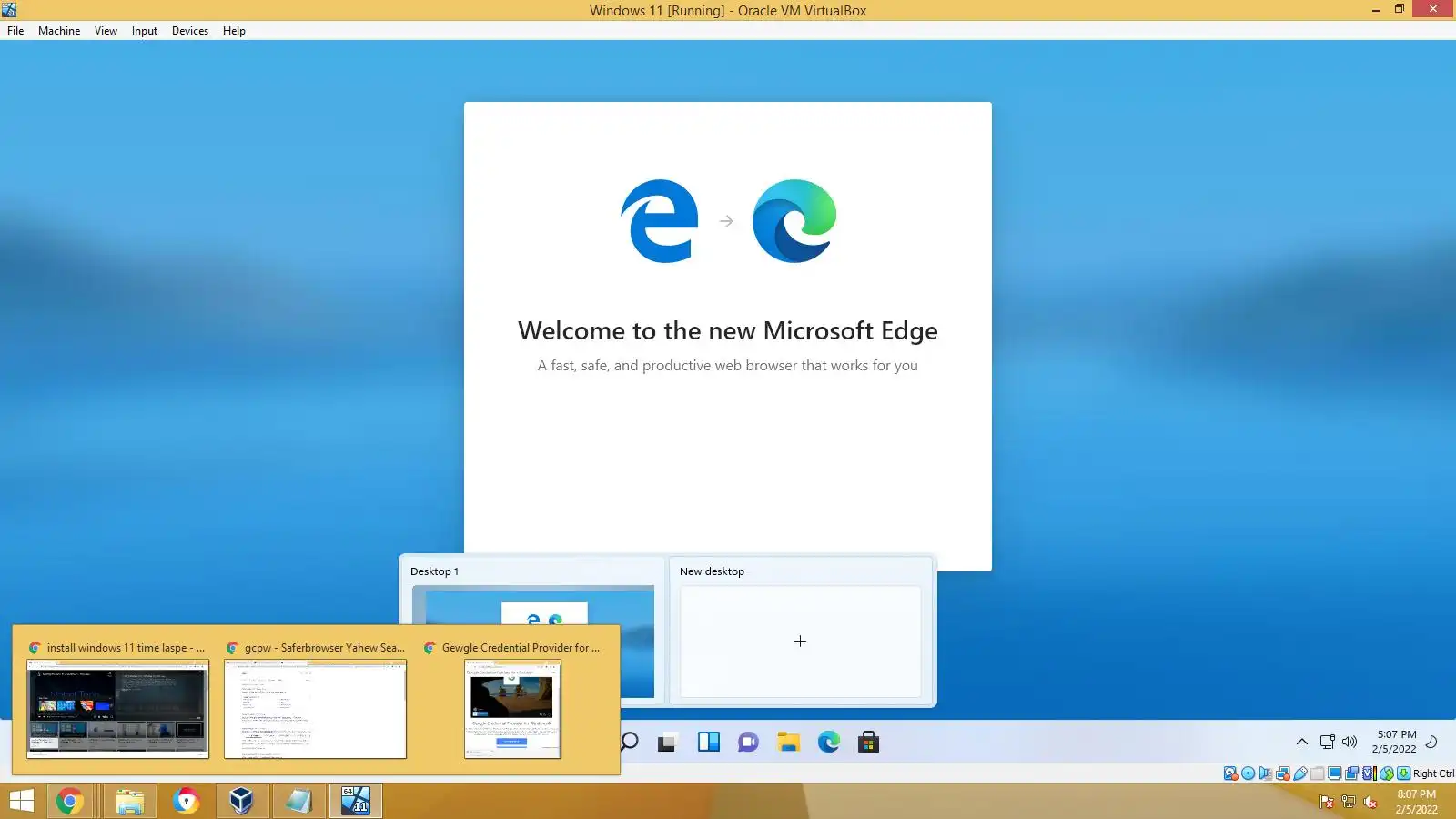
Task: Open the Input menu
Action: pos(145,31)
